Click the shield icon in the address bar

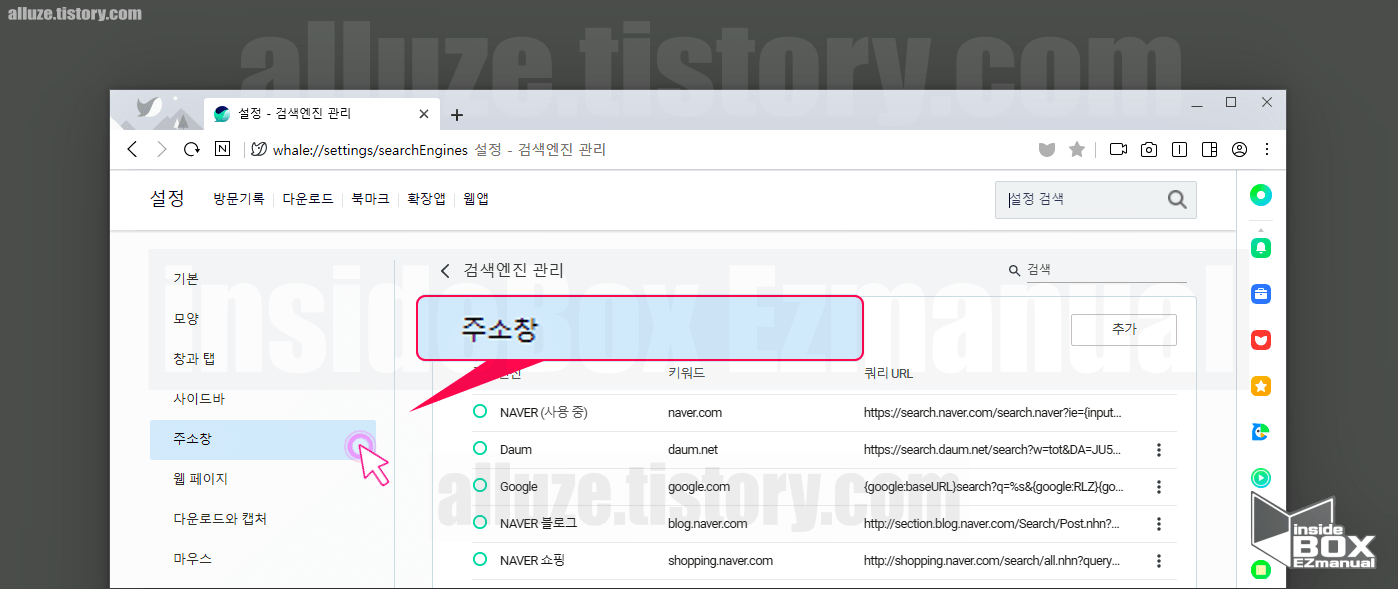[x=1046, y=150]
